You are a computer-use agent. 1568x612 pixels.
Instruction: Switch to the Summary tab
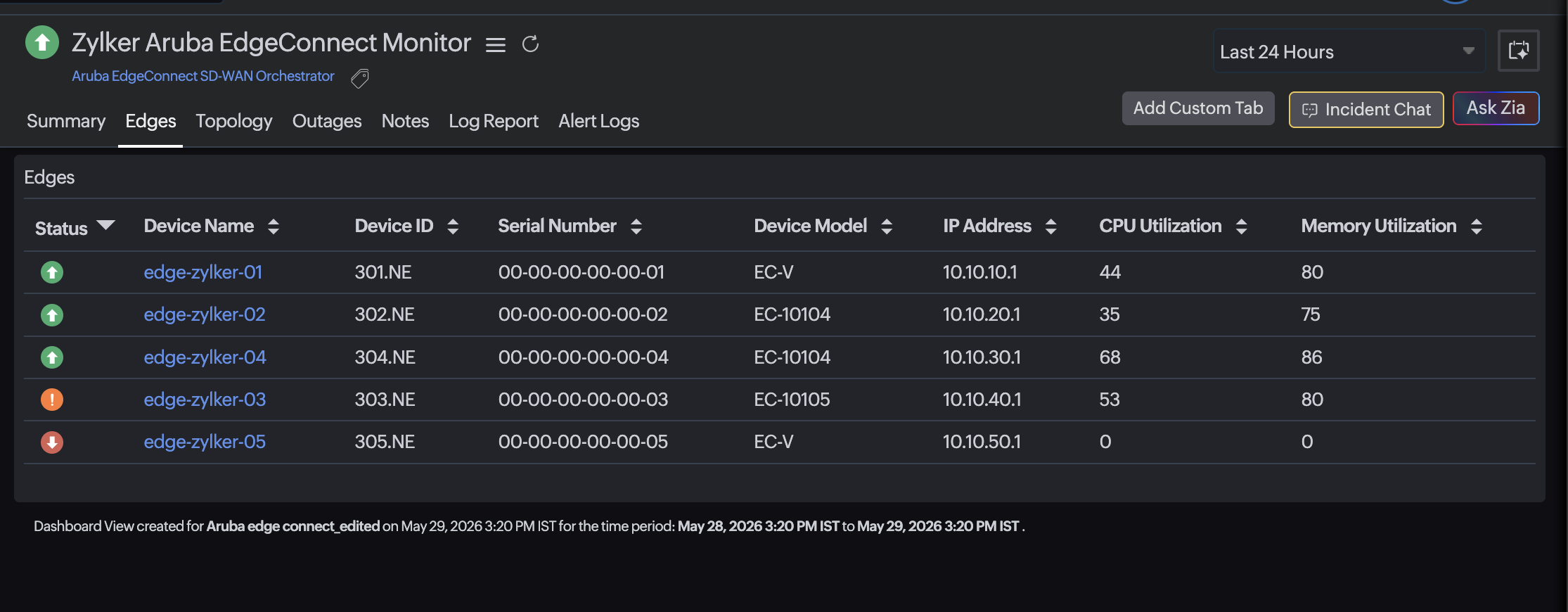[x=66, y=121]
